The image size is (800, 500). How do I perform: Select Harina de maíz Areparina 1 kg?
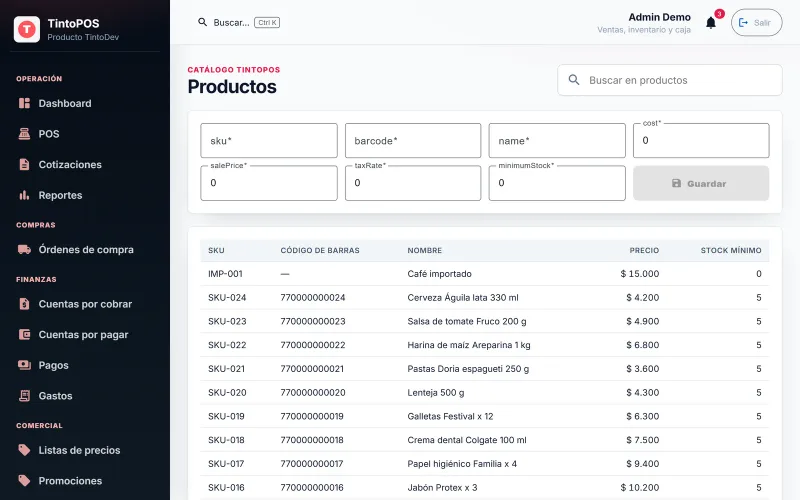point(469,345)
